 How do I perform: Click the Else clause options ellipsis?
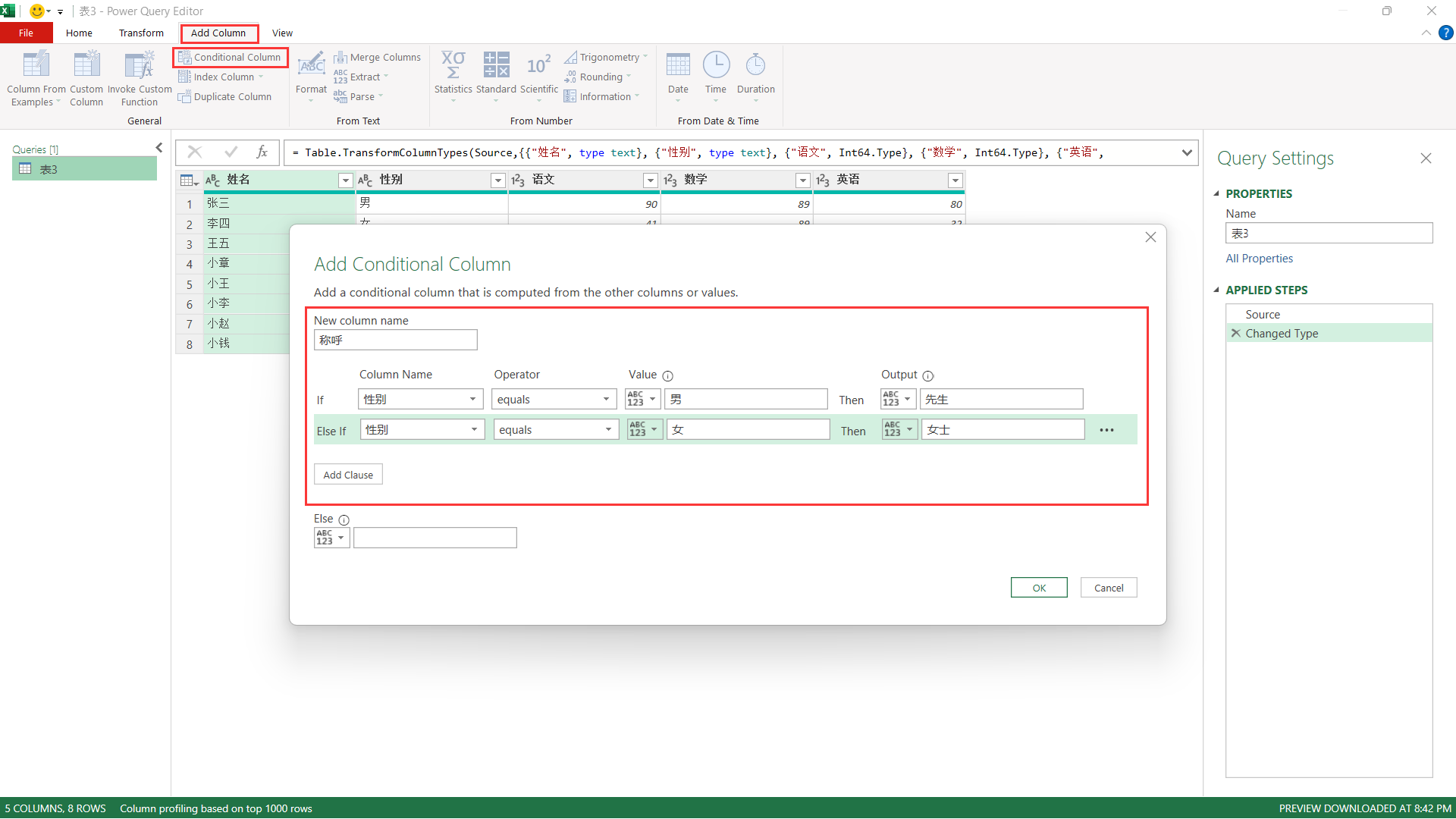pos(1106,430)
